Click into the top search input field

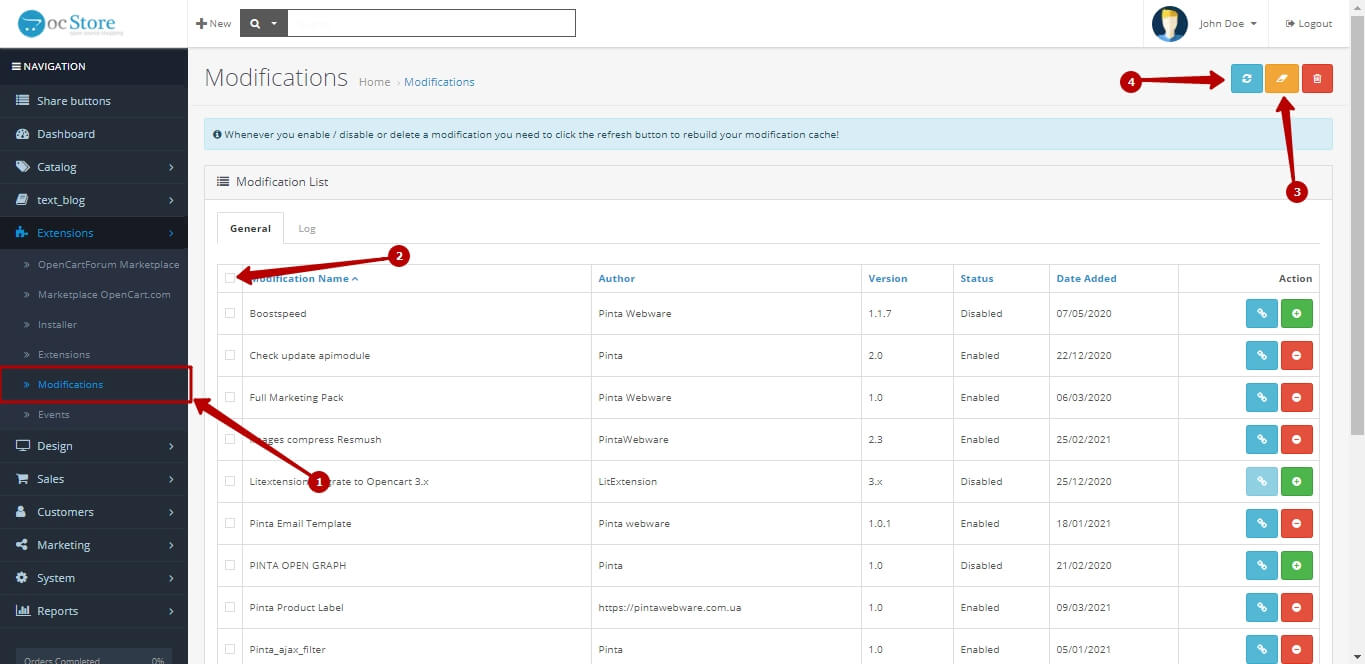point(431,23)
